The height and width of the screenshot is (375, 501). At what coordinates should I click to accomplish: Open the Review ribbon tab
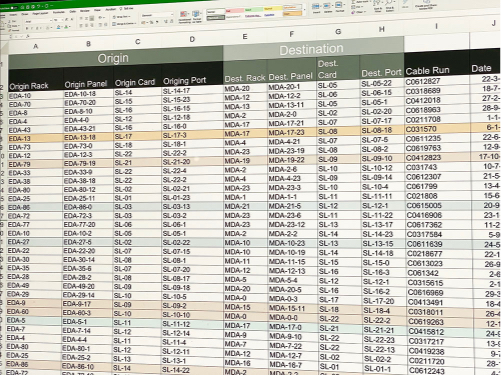[x=85, y=11]
